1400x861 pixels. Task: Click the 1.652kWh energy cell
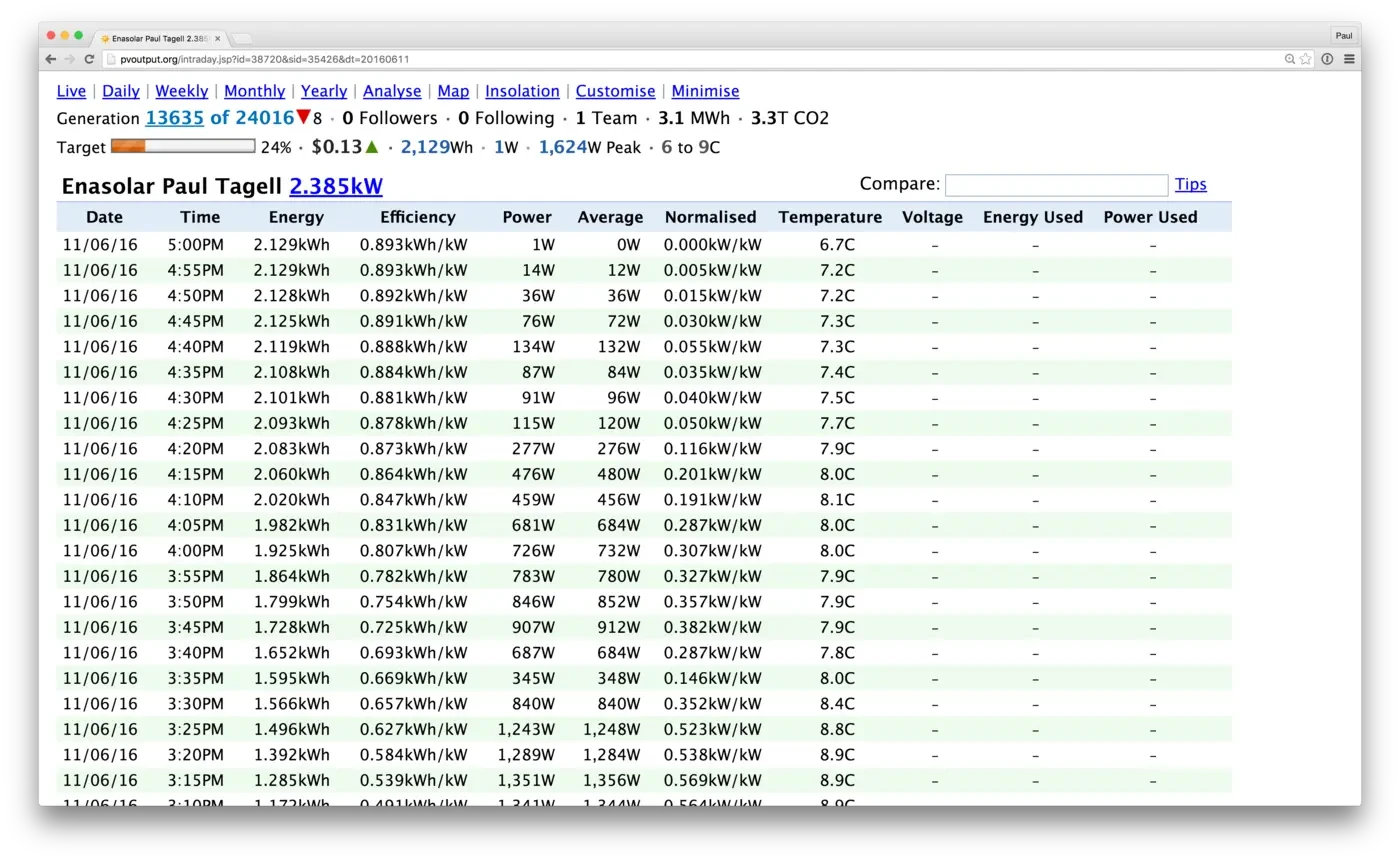pos(291,653)
